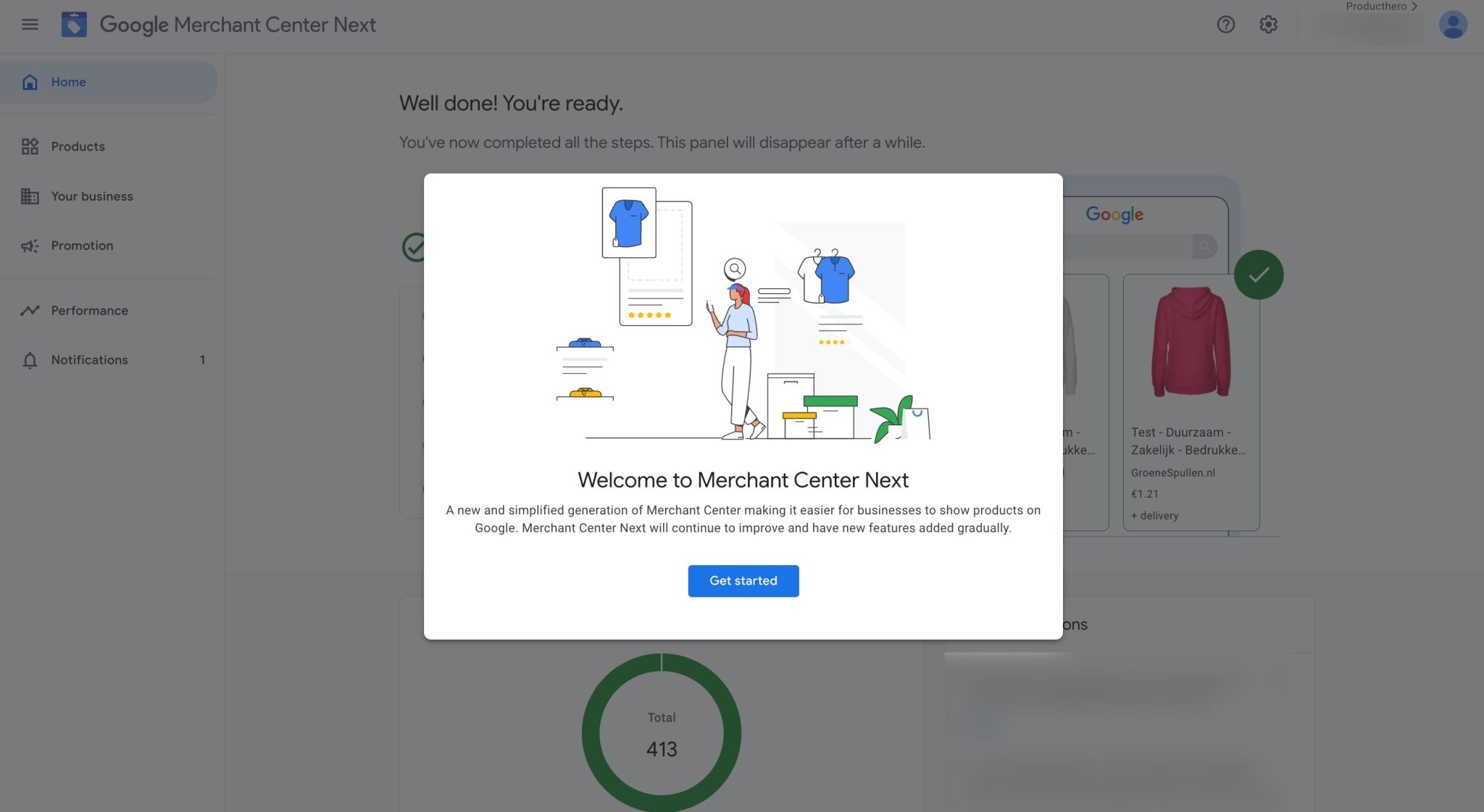Viewport: 1484px width, 812px height.
Task: Open Performance in the sidebar
Action: pyautogui.click(x=108, y=311)
